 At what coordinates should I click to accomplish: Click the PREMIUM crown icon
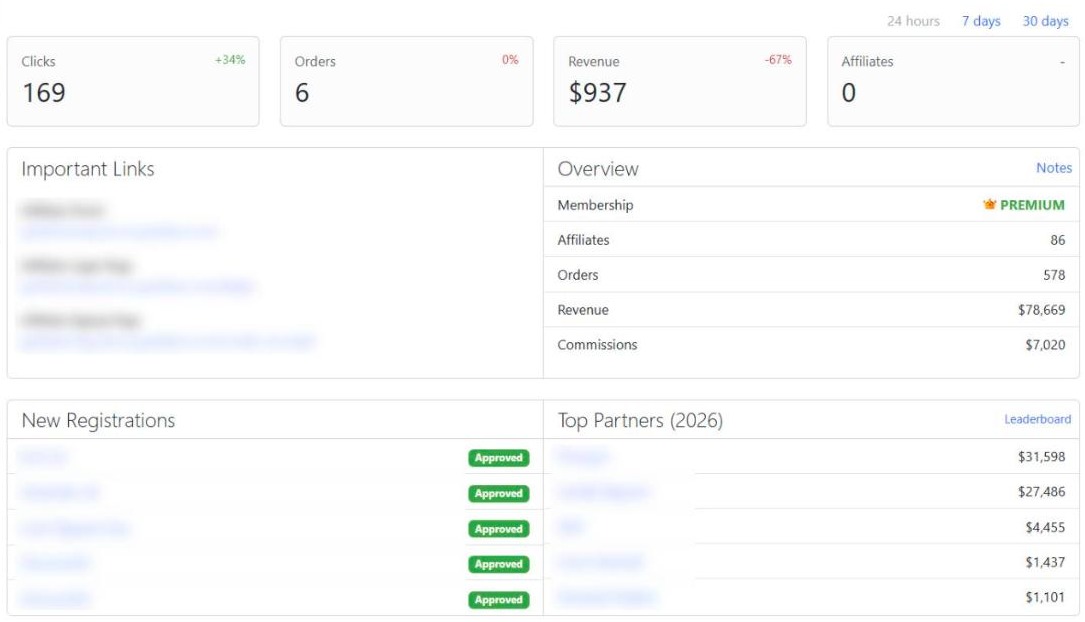[989, 204]
